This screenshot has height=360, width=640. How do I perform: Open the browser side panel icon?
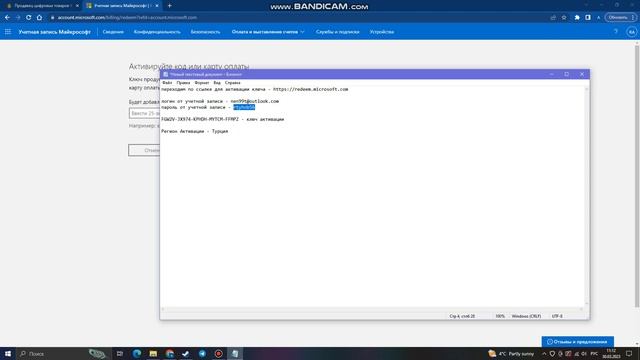click(588, 18)
